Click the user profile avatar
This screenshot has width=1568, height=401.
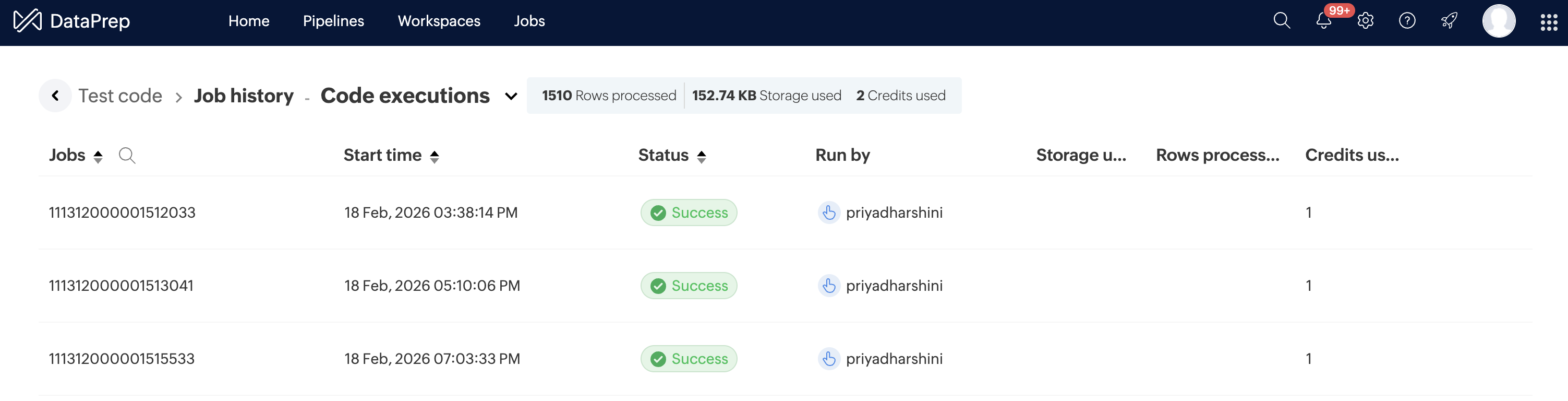[x=1498, y=21]
